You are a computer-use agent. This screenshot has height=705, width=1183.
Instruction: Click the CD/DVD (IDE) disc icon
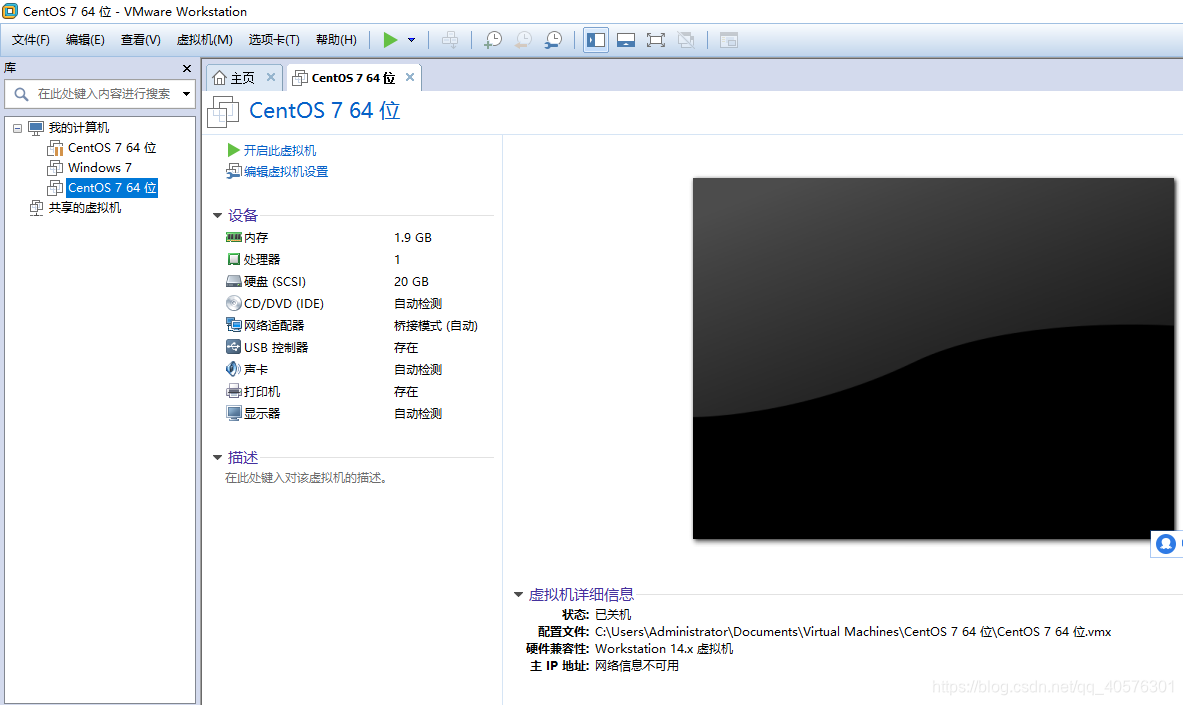point(234,303)
